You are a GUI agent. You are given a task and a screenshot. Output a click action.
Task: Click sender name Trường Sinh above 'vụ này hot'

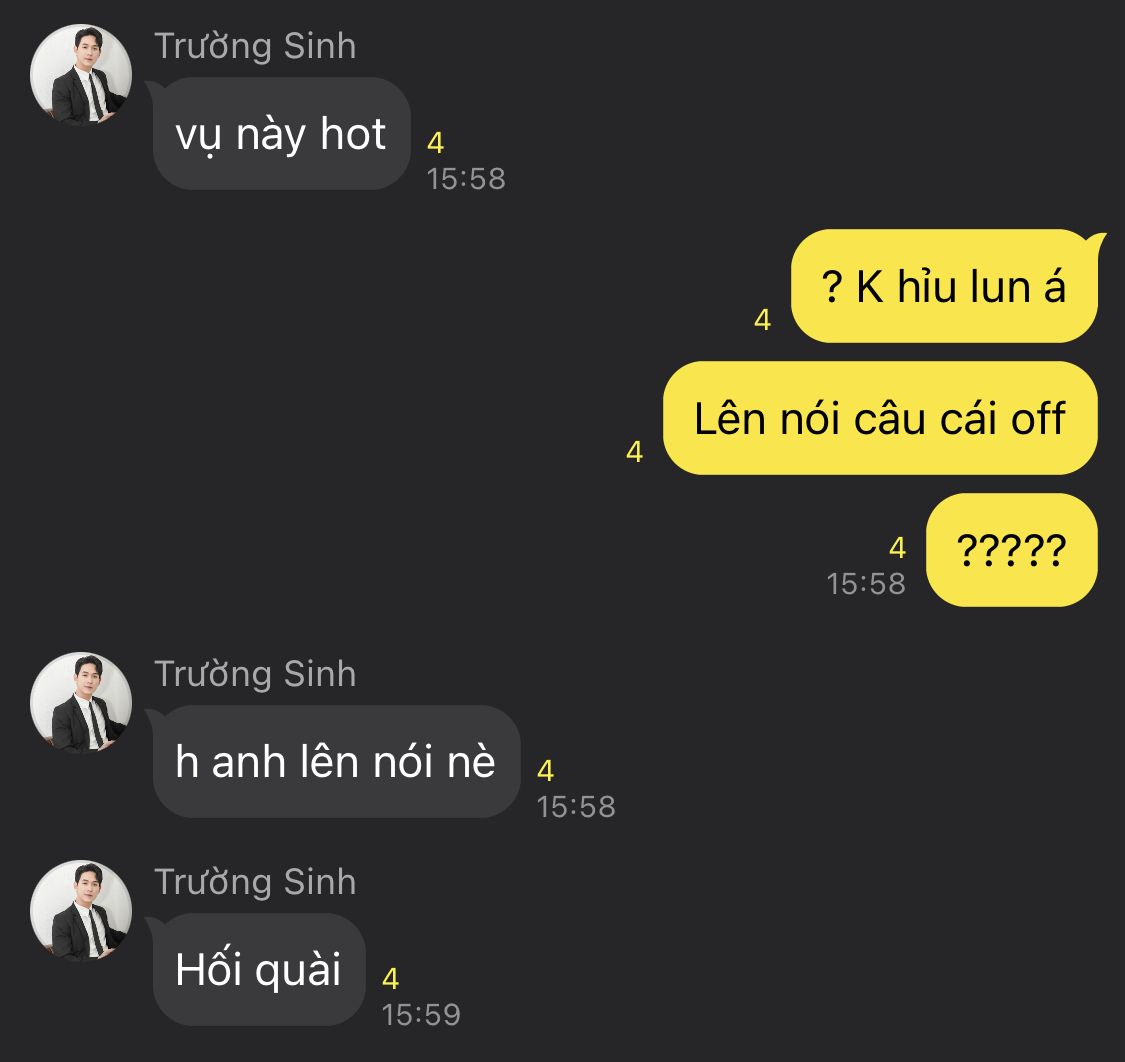[x=255, y=47]
